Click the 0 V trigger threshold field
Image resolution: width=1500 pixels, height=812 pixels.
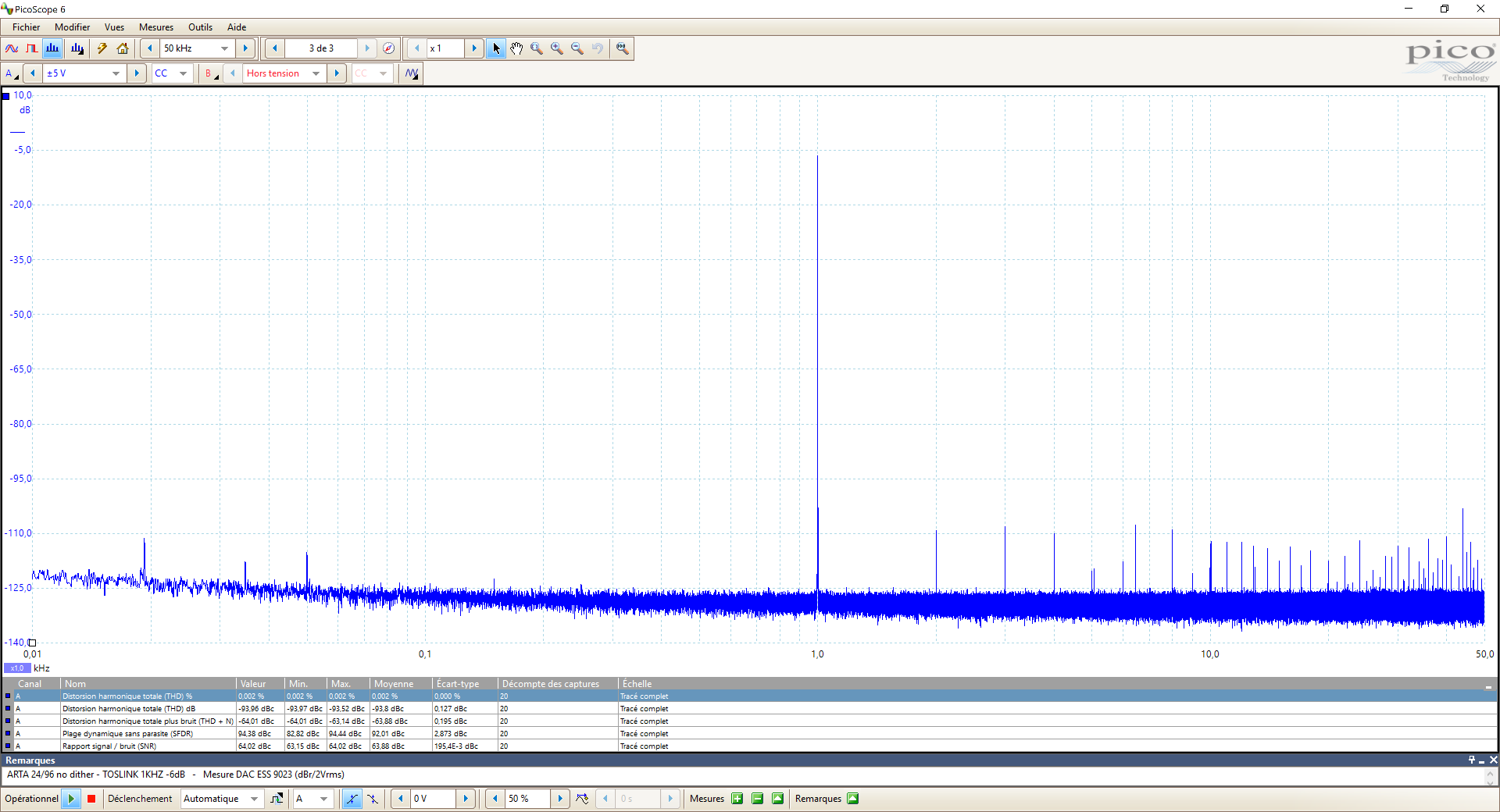point(434,799)
